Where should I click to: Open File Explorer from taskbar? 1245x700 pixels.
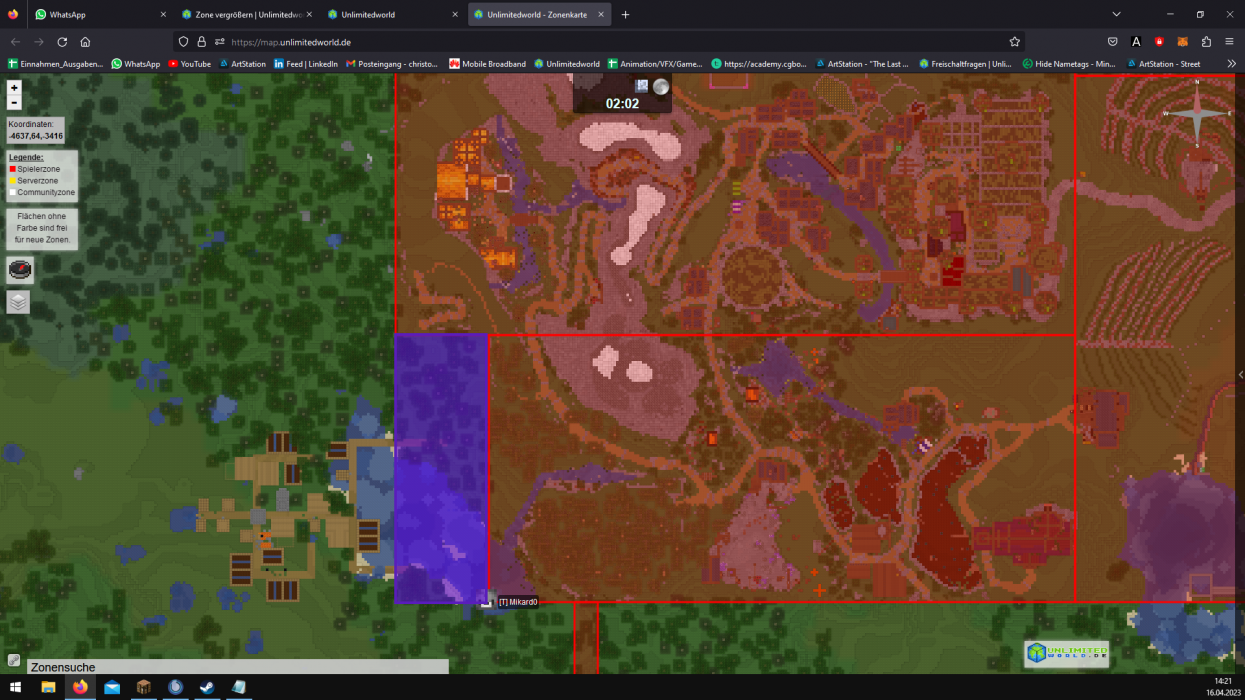[x=48, y=687]
